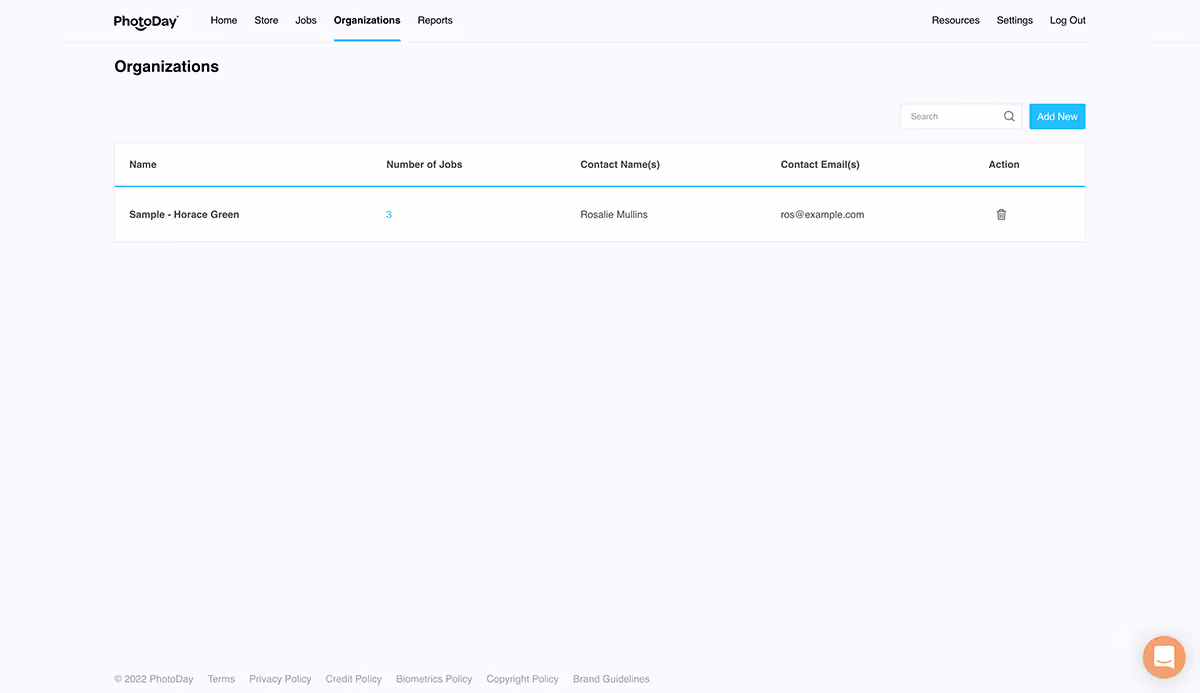1200x693 pixels.
Task: Open the Terms footer link
Action: [x=221, y=679]
